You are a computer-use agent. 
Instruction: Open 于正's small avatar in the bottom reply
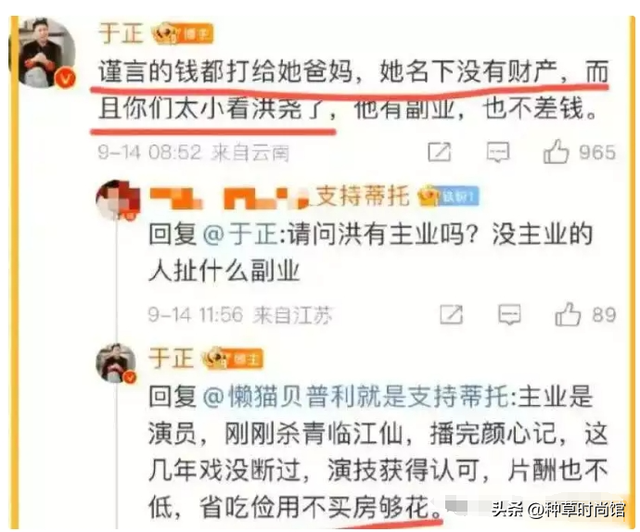click(x=116, y=363)
